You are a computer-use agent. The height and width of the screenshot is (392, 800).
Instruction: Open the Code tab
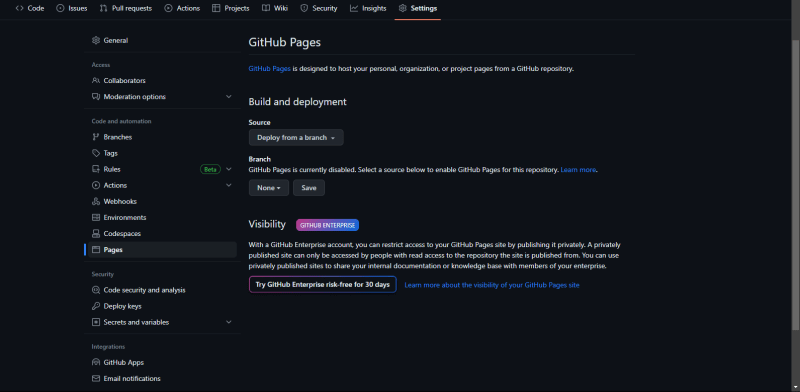pos(30,8)
